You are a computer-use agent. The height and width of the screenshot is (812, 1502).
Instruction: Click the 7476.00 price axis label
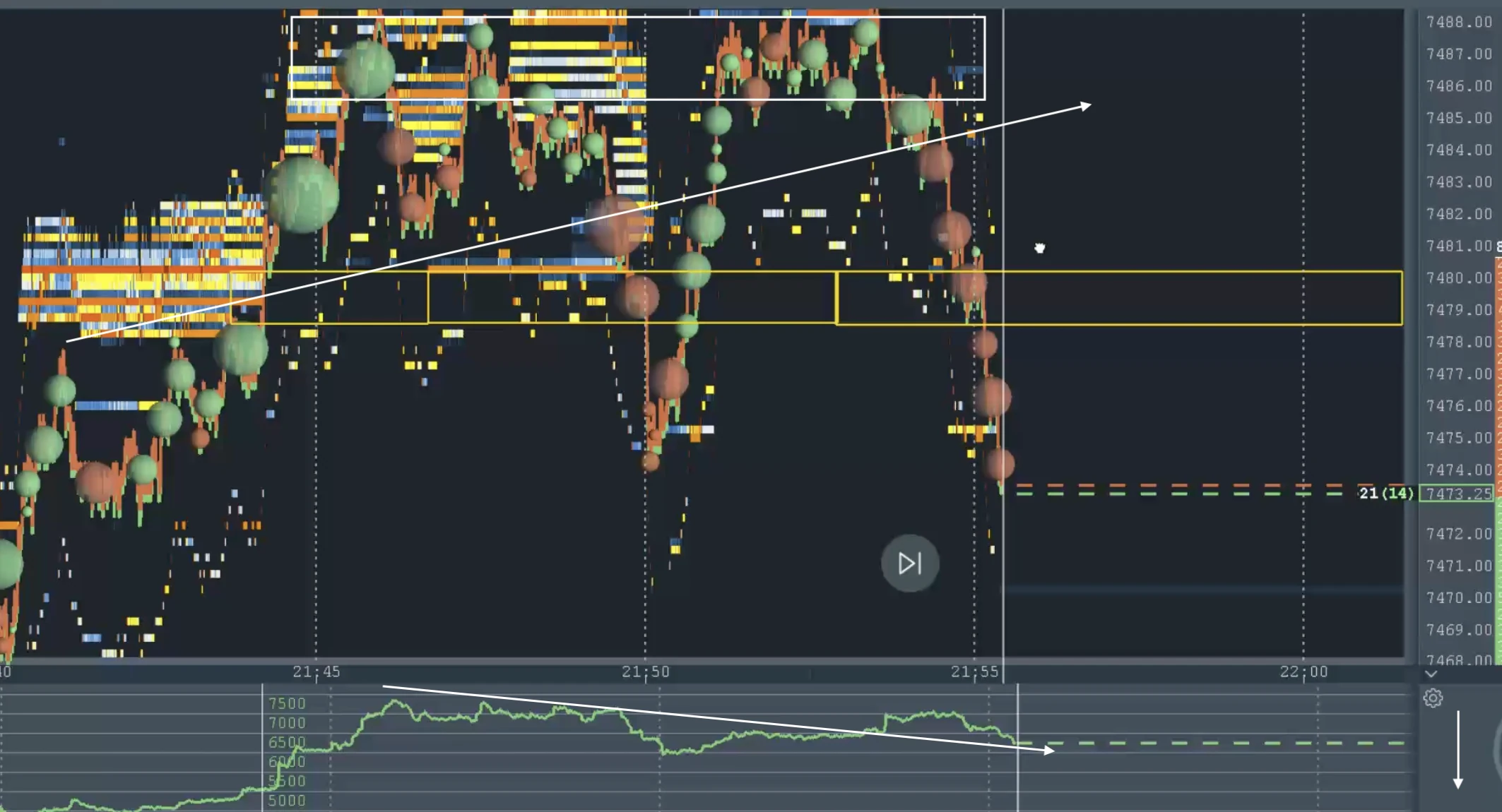click(1459, 406)
